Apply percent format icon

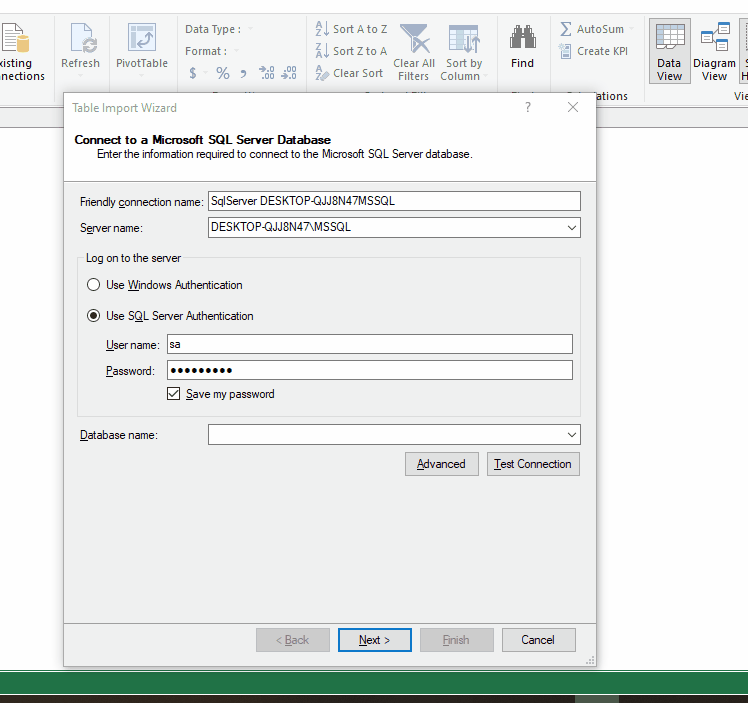[222, 73]
